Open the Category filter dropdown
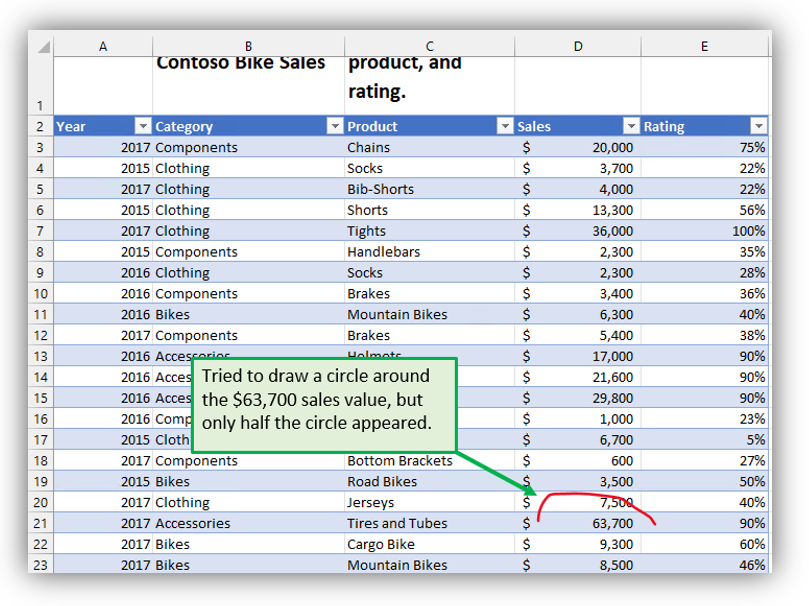 (334, 126)
